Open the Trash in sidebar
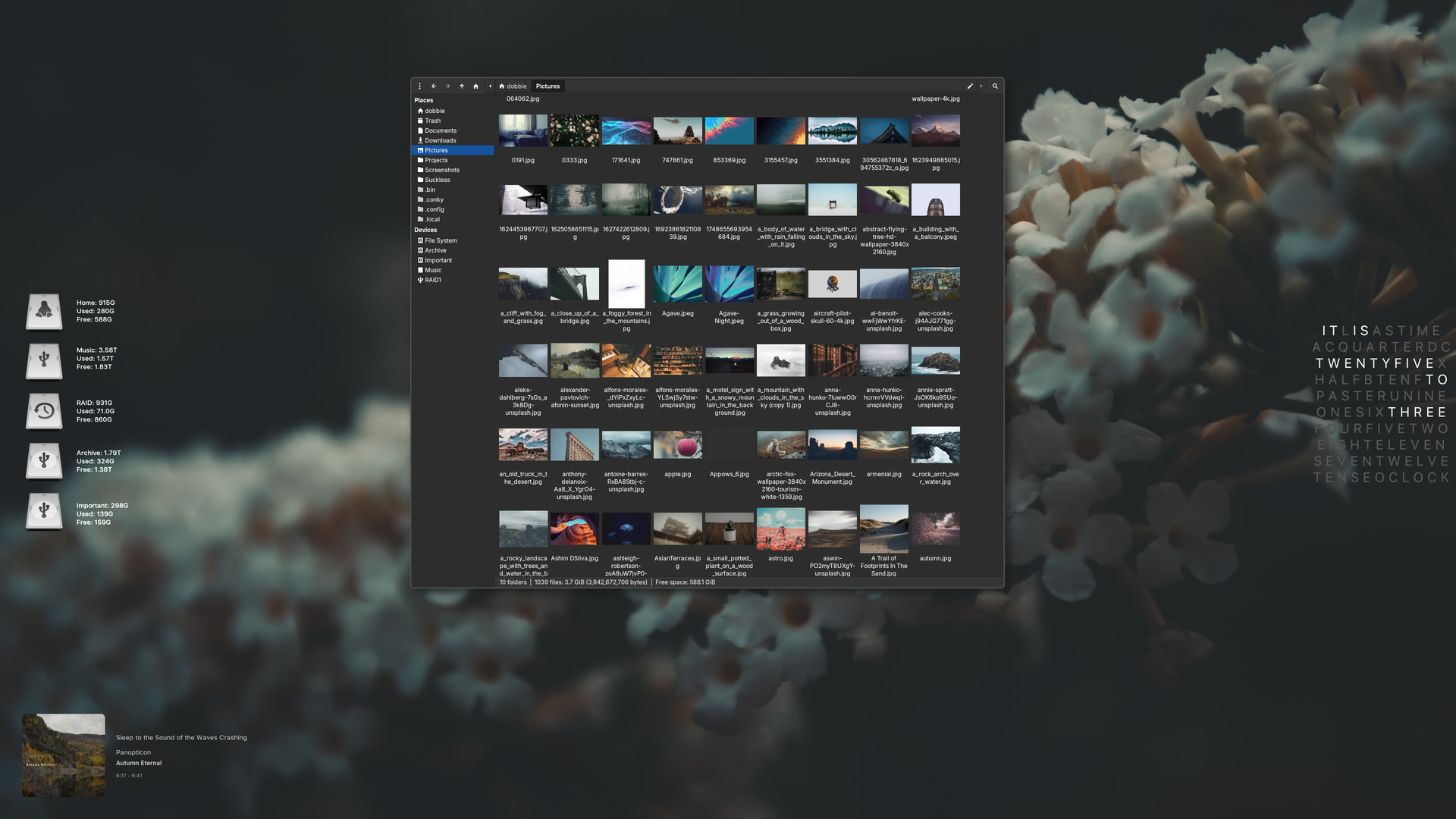This screenshot has width=1456, height=819. 432,121
